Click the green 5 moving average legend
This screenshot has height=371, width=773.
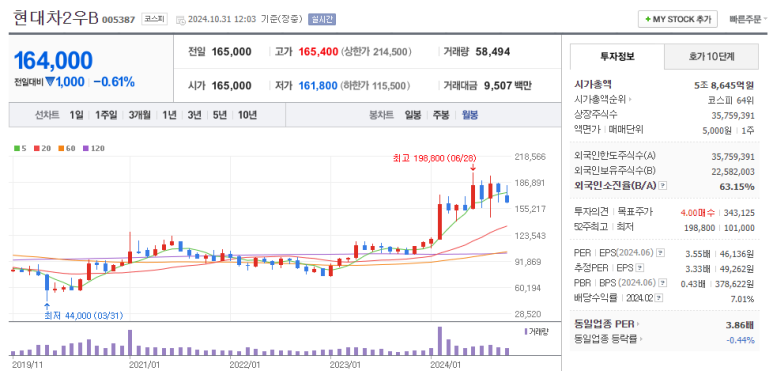click(20, 148)
